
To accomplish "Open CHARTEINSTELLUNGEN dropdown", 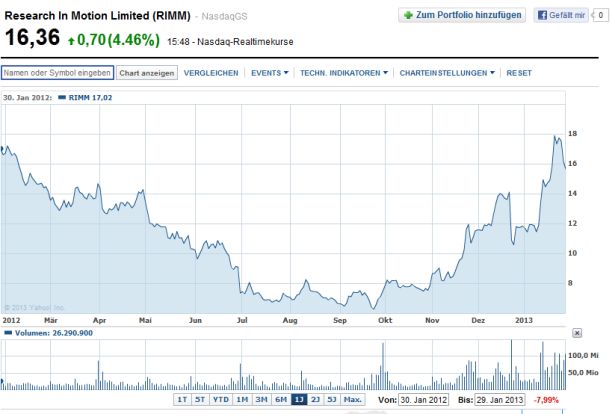I will pos(447,73).
